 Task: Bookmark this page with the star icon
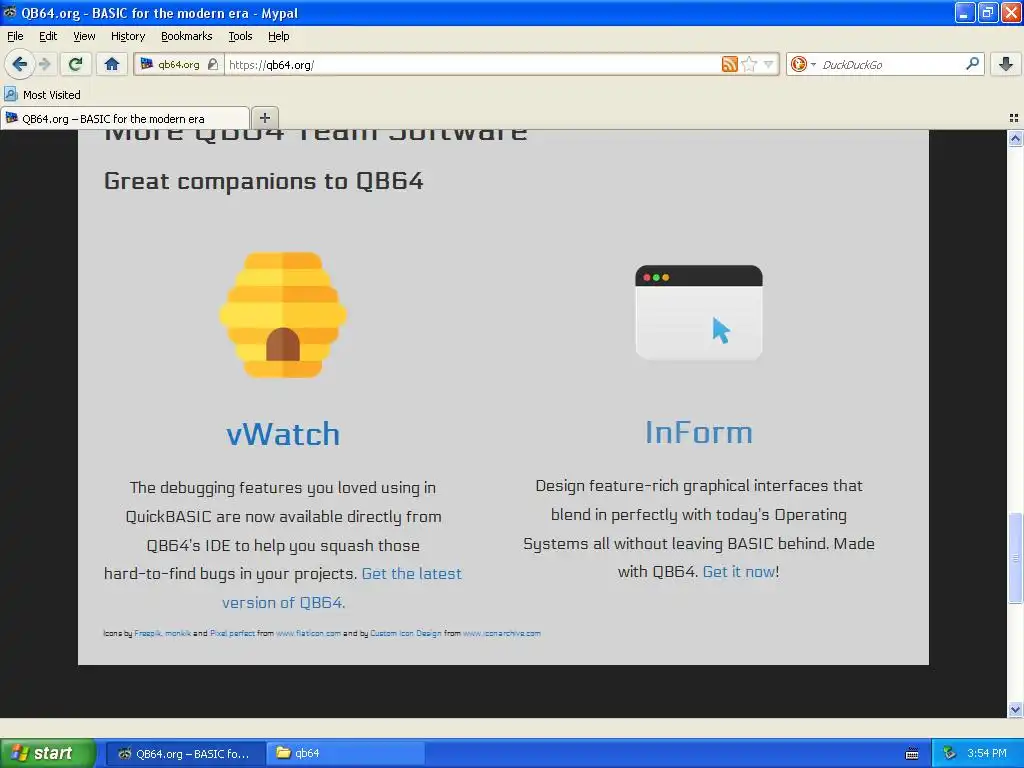[750, 64]
